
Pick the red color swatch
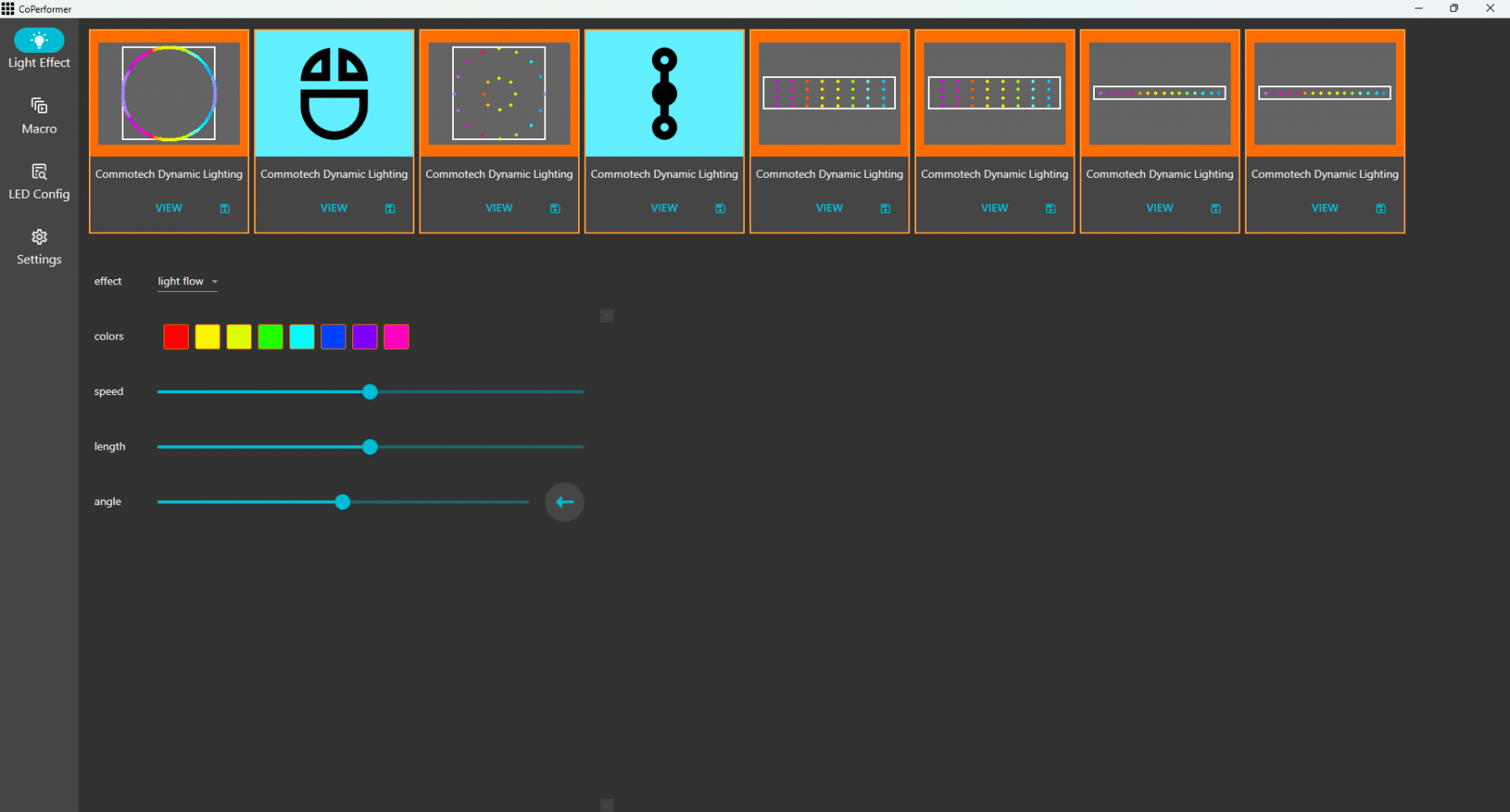(x=176, y=336)
